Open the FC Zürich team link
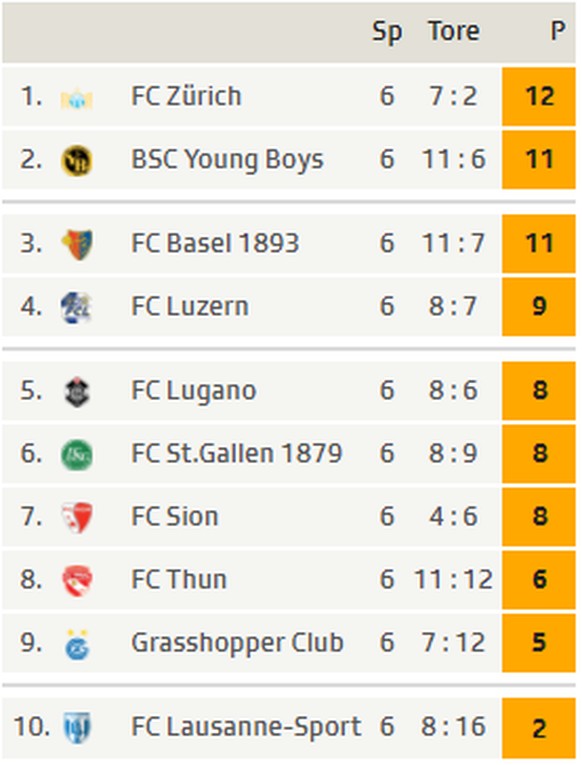Screen dimensions: 582x765 pyautogui.click(x=186, y=96)
